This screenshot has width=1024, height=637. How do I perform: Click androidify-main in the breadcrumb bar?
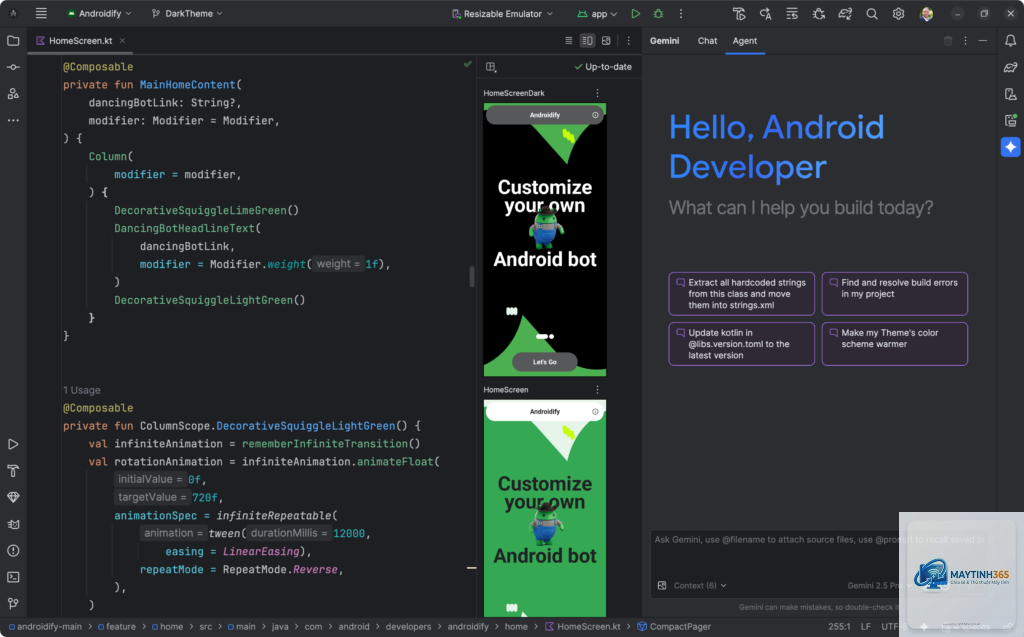coord(45,627)
